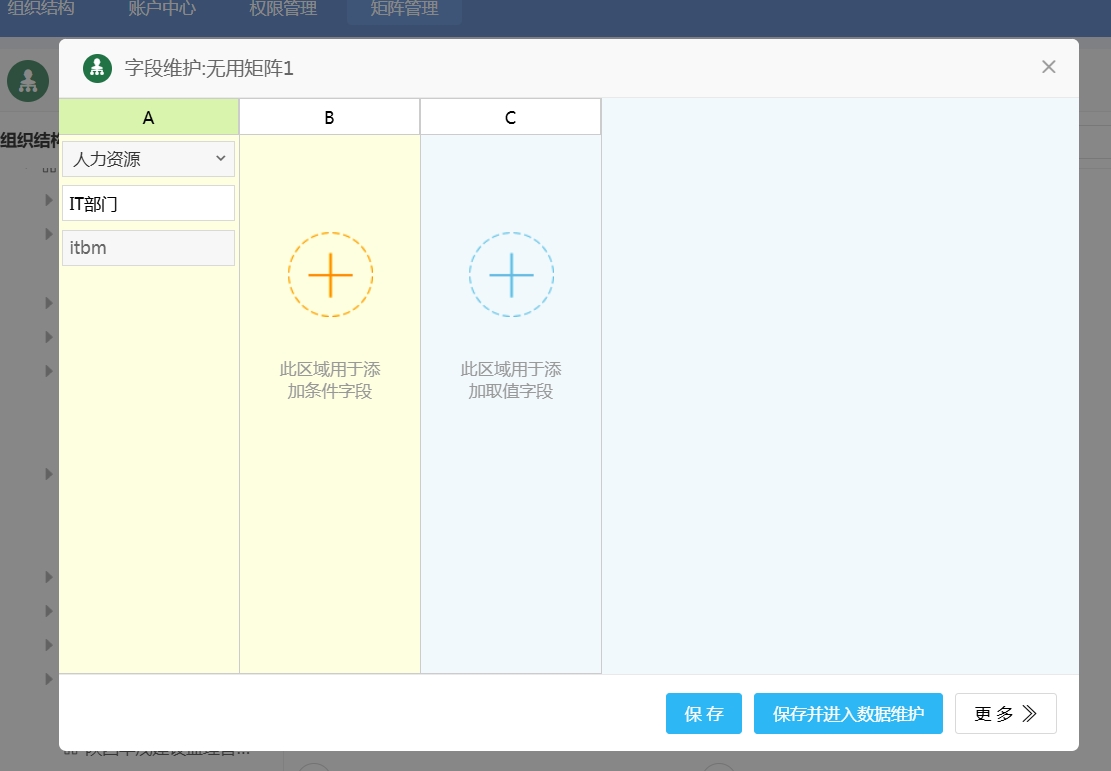
Task: Open the 人力资源 dropdown in column A
Action: click(148, 159)
